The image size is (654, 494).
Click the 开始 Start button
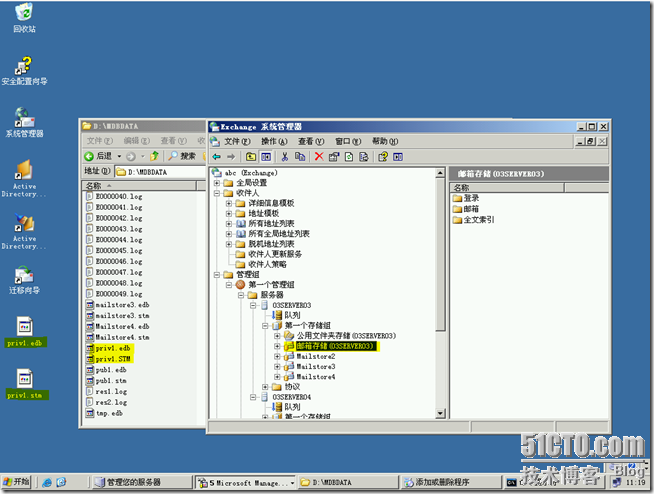point(16,482)
